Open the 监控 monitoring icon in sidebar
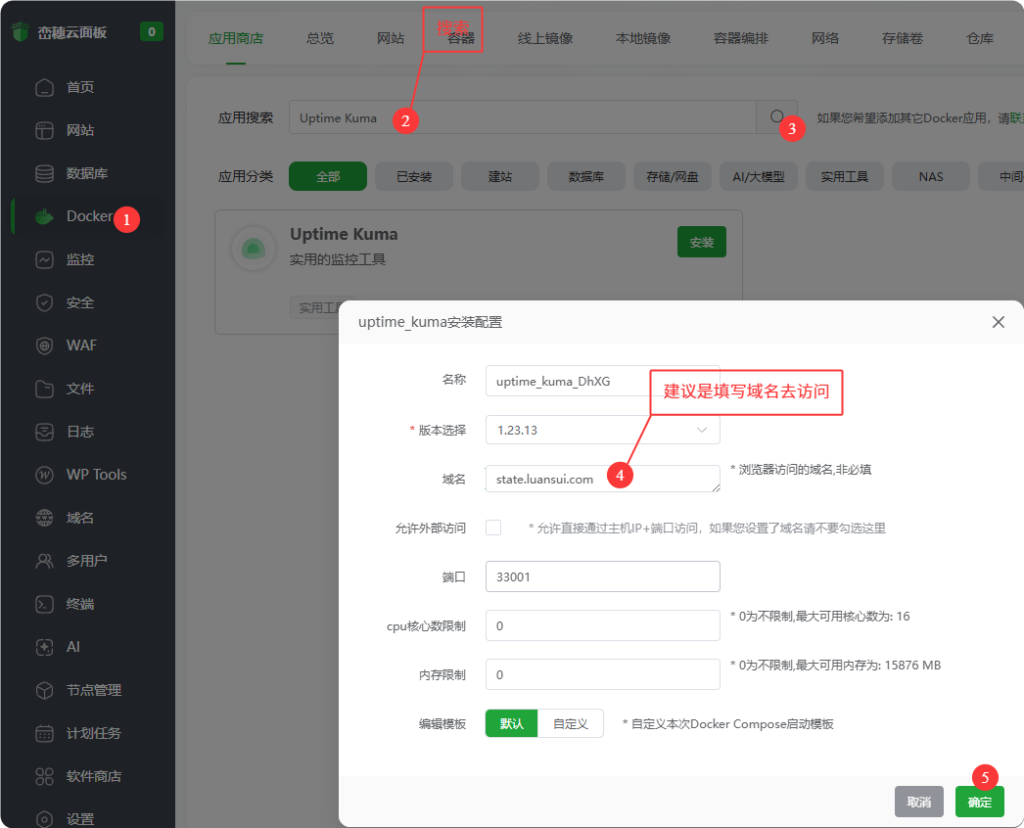The width and height of the screenshot is (1024, 828). (x=44, y=260)
